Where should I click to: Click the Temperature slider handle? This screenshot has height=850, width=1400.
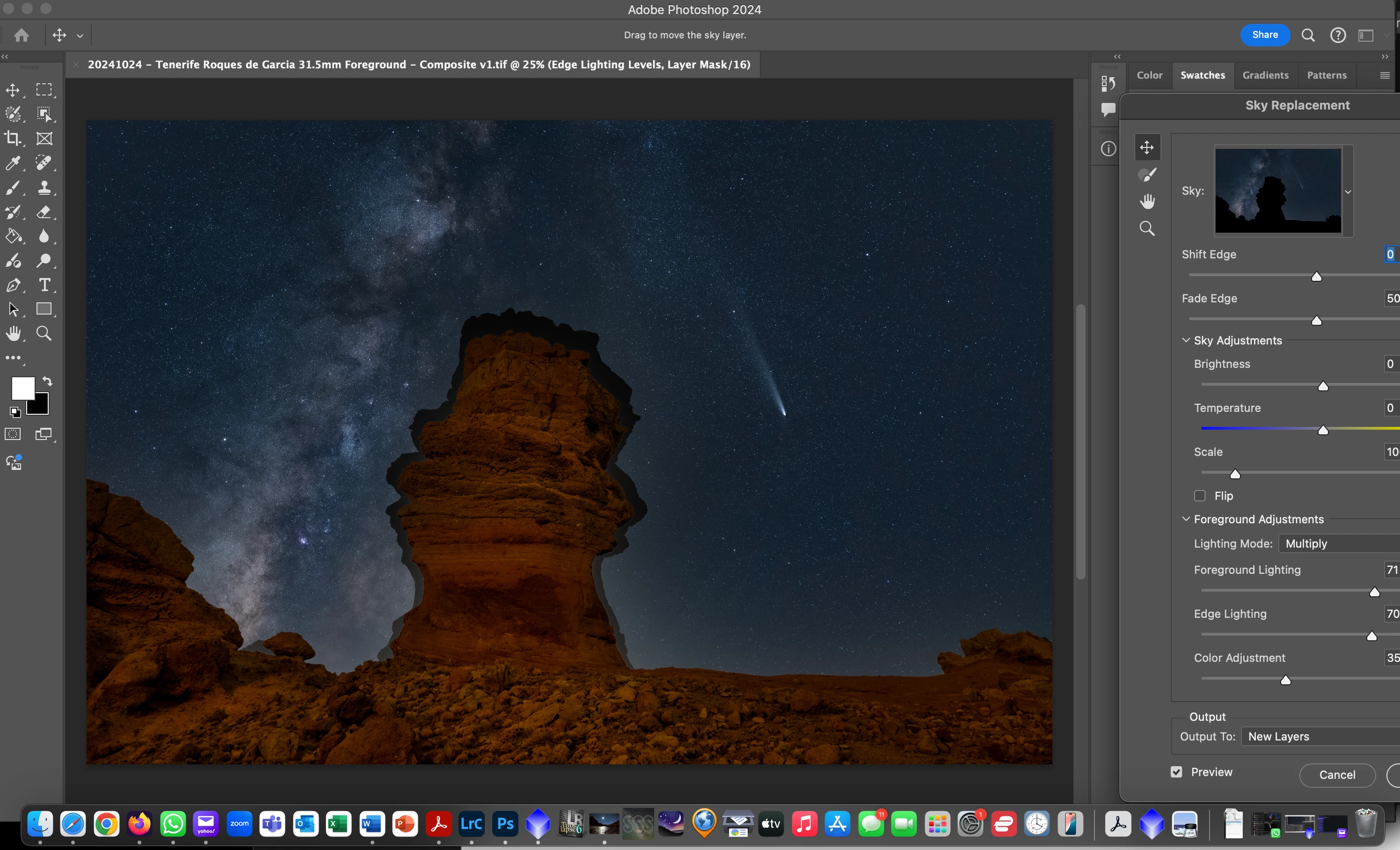[1323, 430]
